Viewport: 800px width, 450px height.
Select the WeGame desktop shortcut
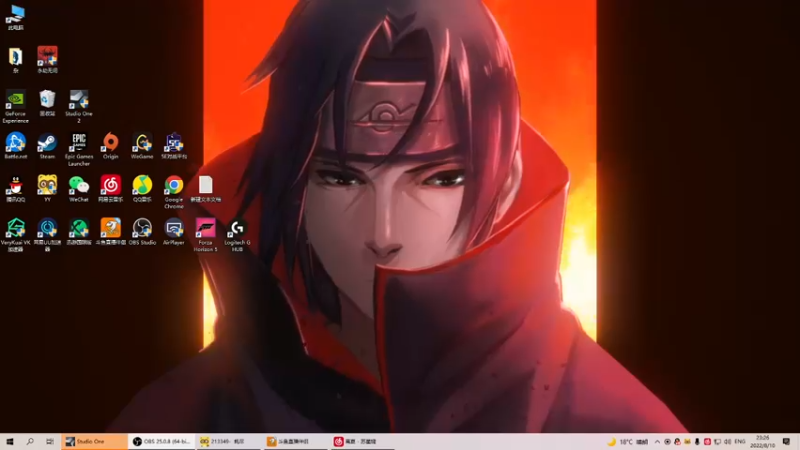pos(142,146)
